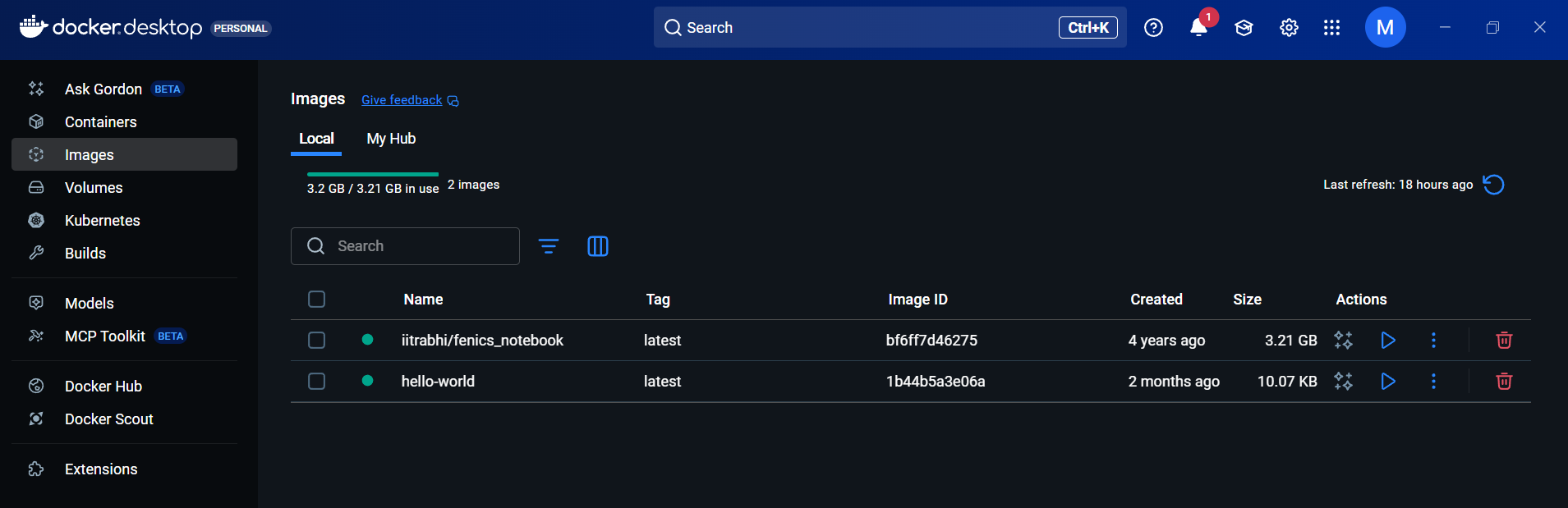Viewport: 1568px width, 508px height.
Task: Open more actions for iitrabhi/fenics_notebook
Action: click(1433, 340)
